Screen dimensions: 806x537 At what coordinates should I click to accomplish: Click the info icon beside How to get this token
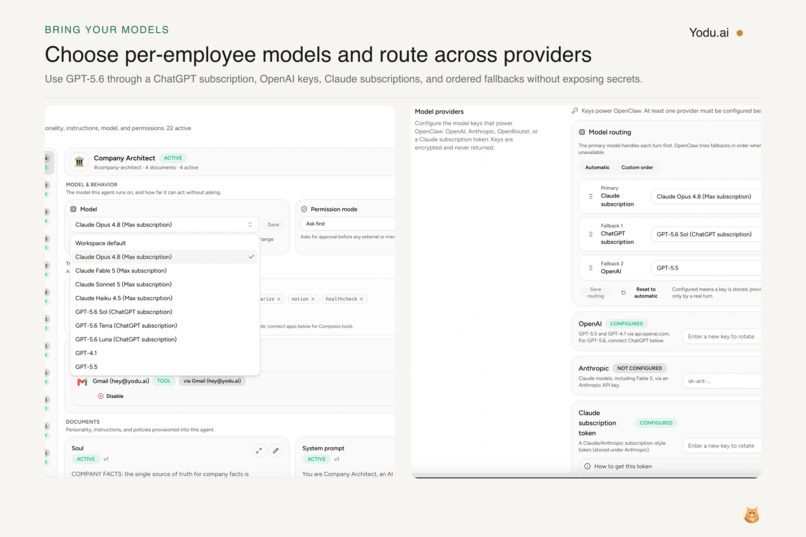coord(587,466)
